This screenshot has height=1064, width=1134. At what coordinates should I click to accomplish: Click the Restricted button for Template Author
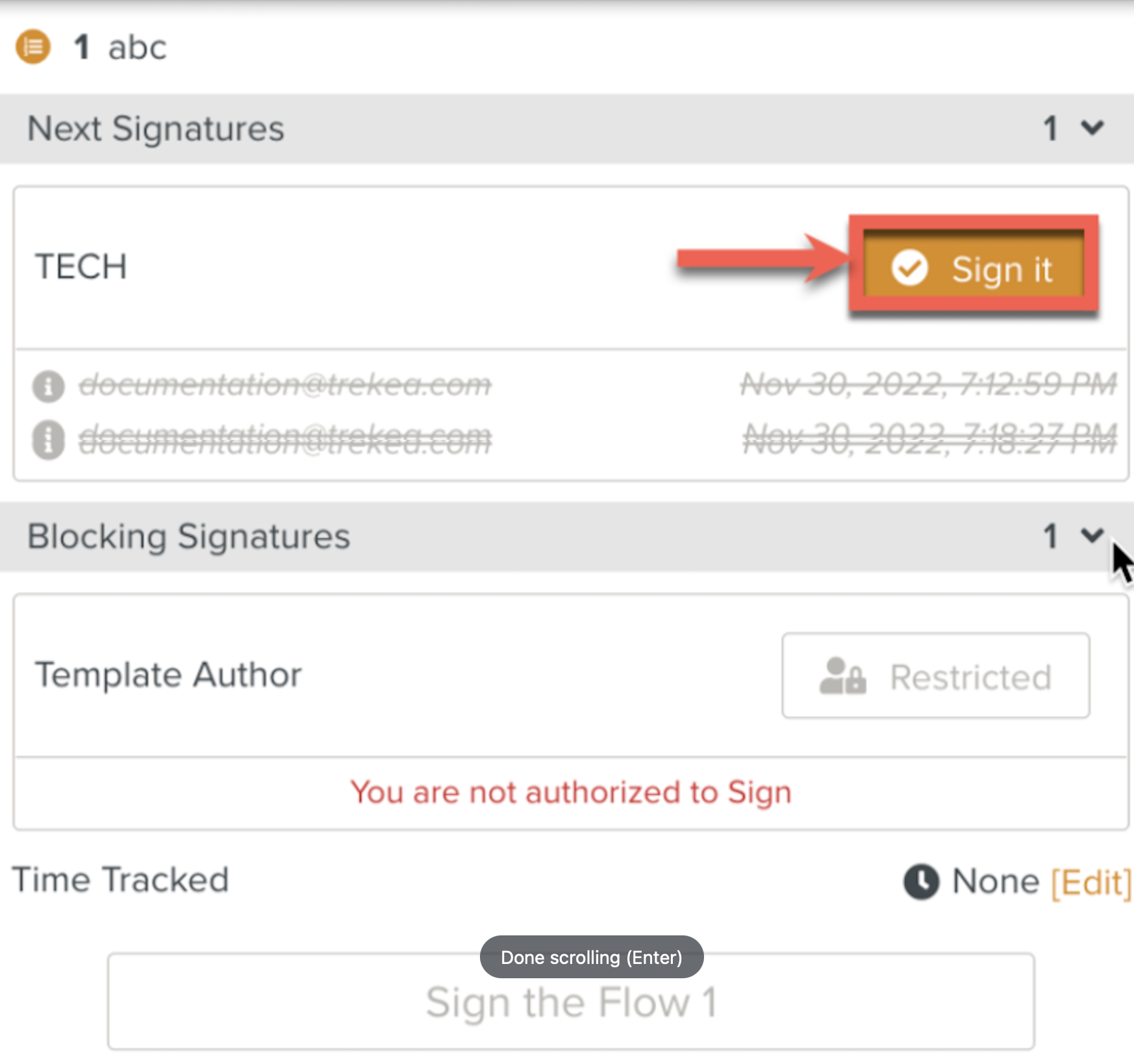click(x=935, y=676)
